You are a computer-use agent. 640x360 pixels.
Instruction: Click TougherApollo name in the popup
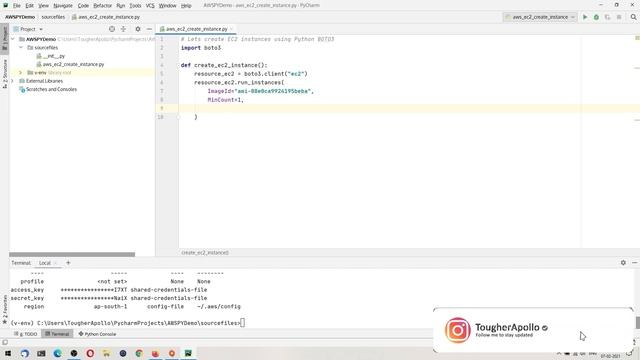pos(507,327)
